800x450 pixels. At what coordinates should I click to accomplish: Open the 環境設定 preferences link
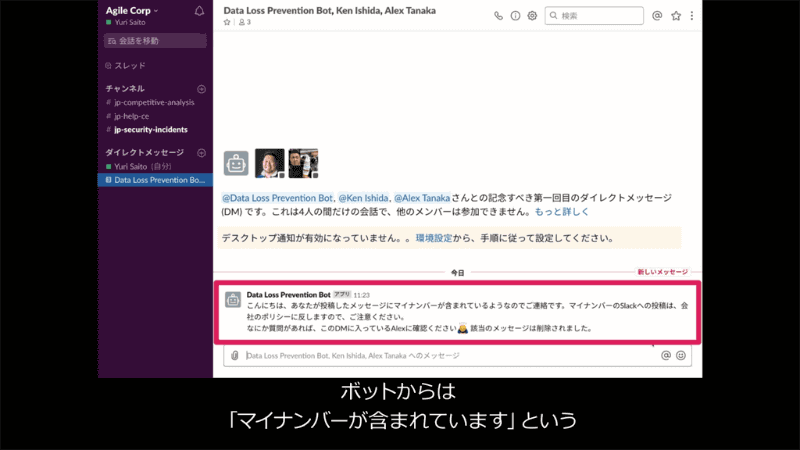coord(434,238)
